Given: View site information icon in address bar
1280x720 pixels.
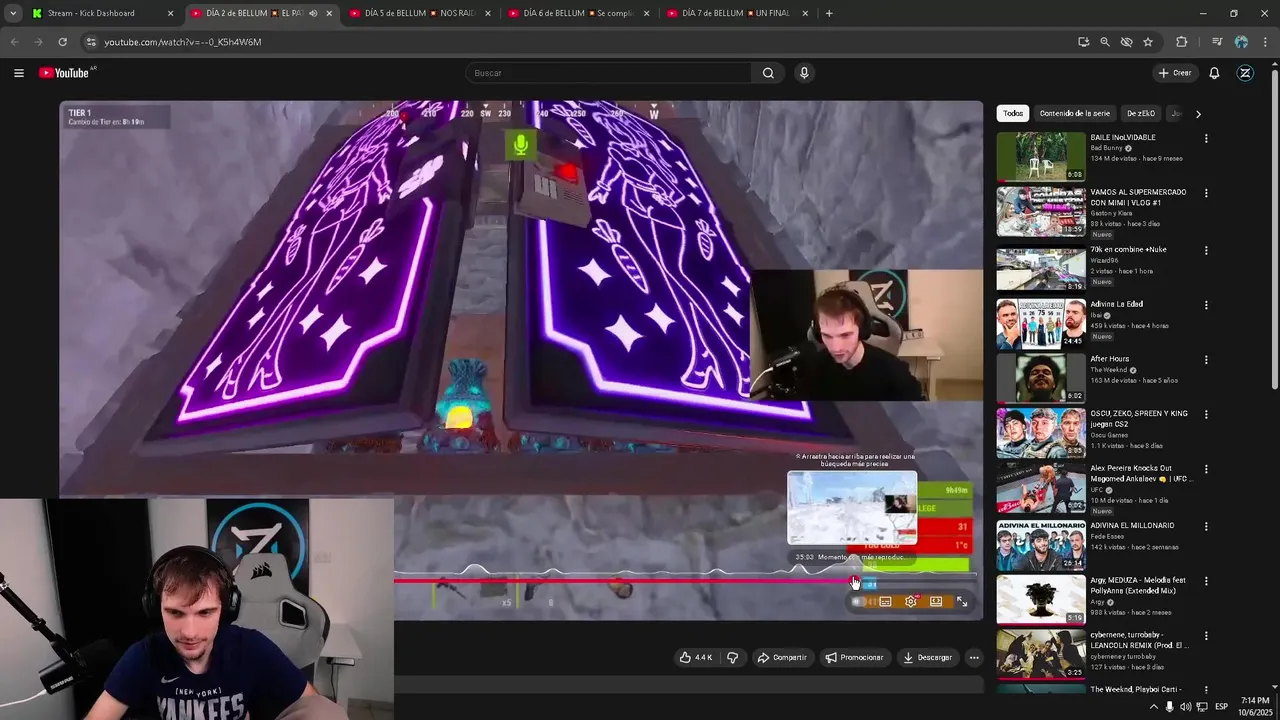Looking at the screenshot, I should pos(91,42).
